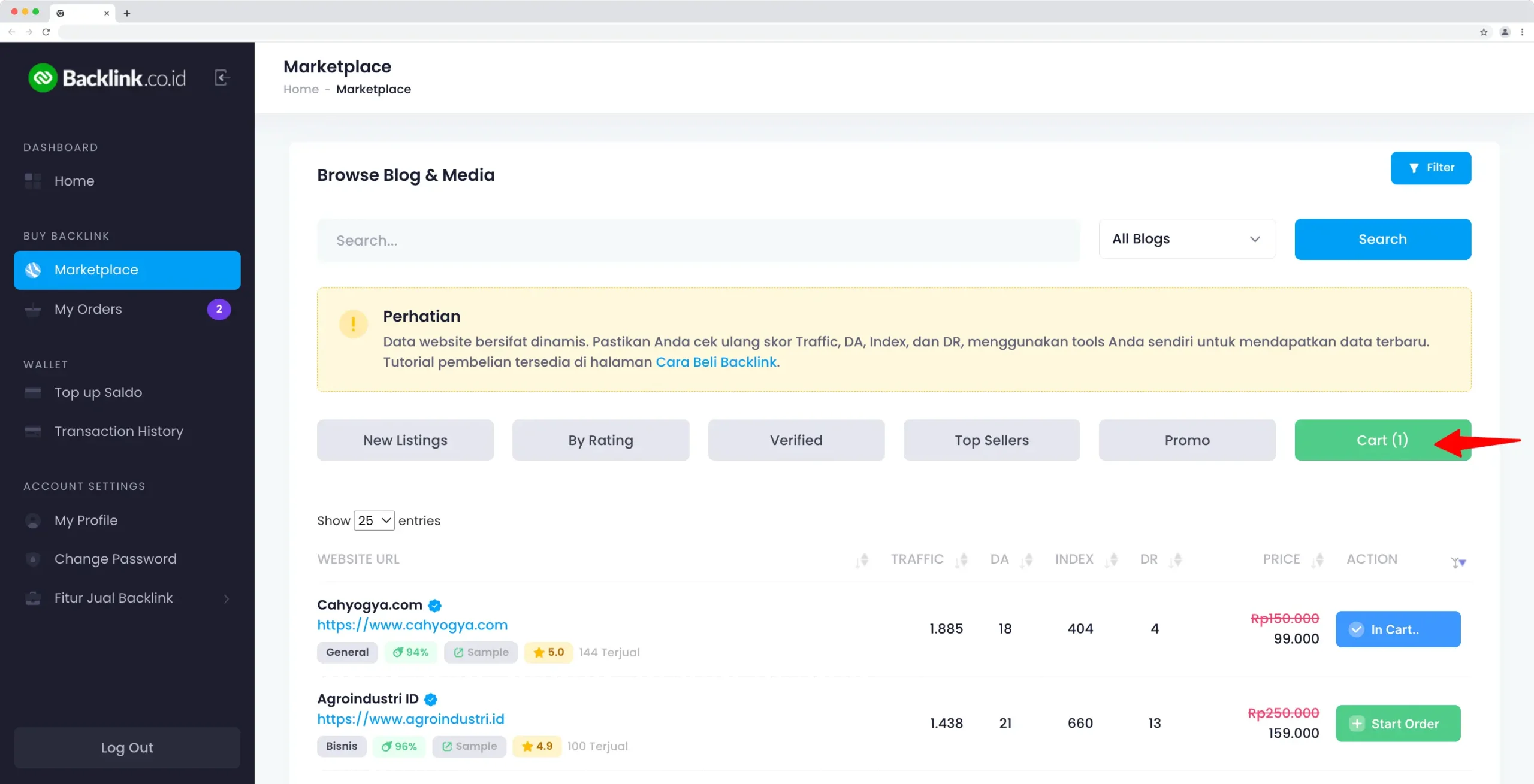Click the Transaction History icon
The image size is (1534, 784).
33,432
